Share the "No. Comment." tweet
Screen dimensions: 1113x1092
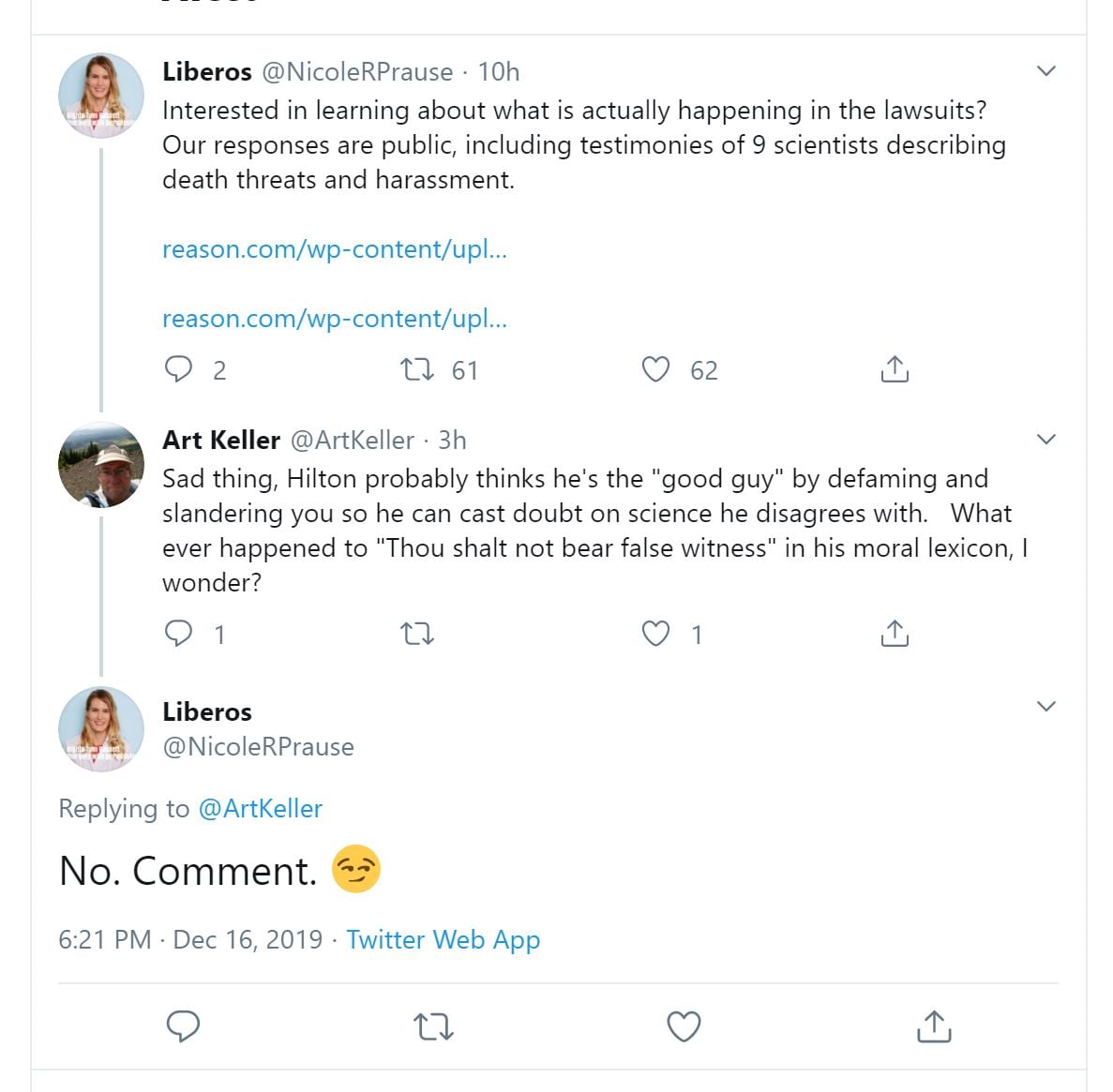tap(933, 1026)
